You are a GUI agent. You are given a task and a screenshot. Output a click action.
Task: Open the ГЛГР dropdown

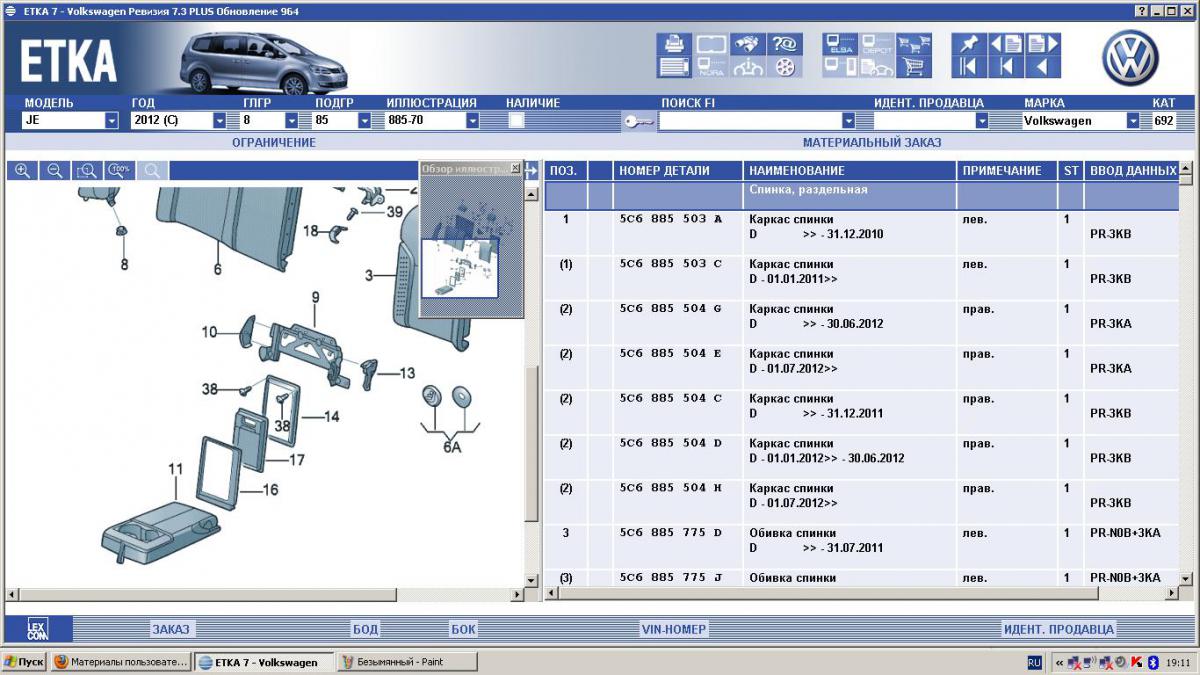point(292,121)
